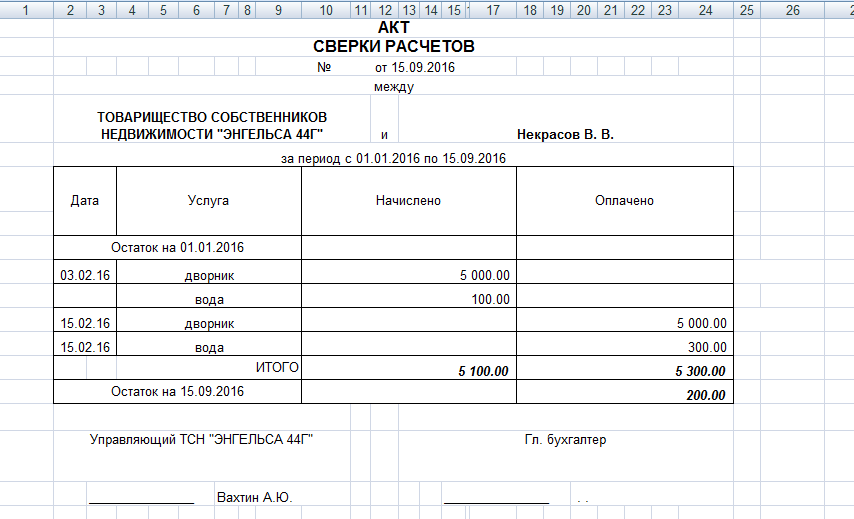Select column header 1

point(26,11)
